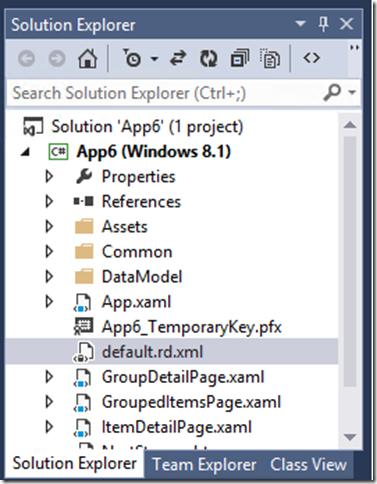
Task: Collapse All items in the tree
Action: (x=240, y=59)
